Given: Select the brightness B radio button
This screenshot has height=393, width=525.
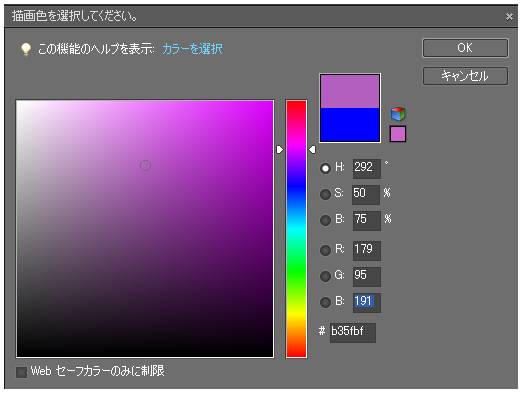Looking at the screenshot, I should [x=325, y=220].
